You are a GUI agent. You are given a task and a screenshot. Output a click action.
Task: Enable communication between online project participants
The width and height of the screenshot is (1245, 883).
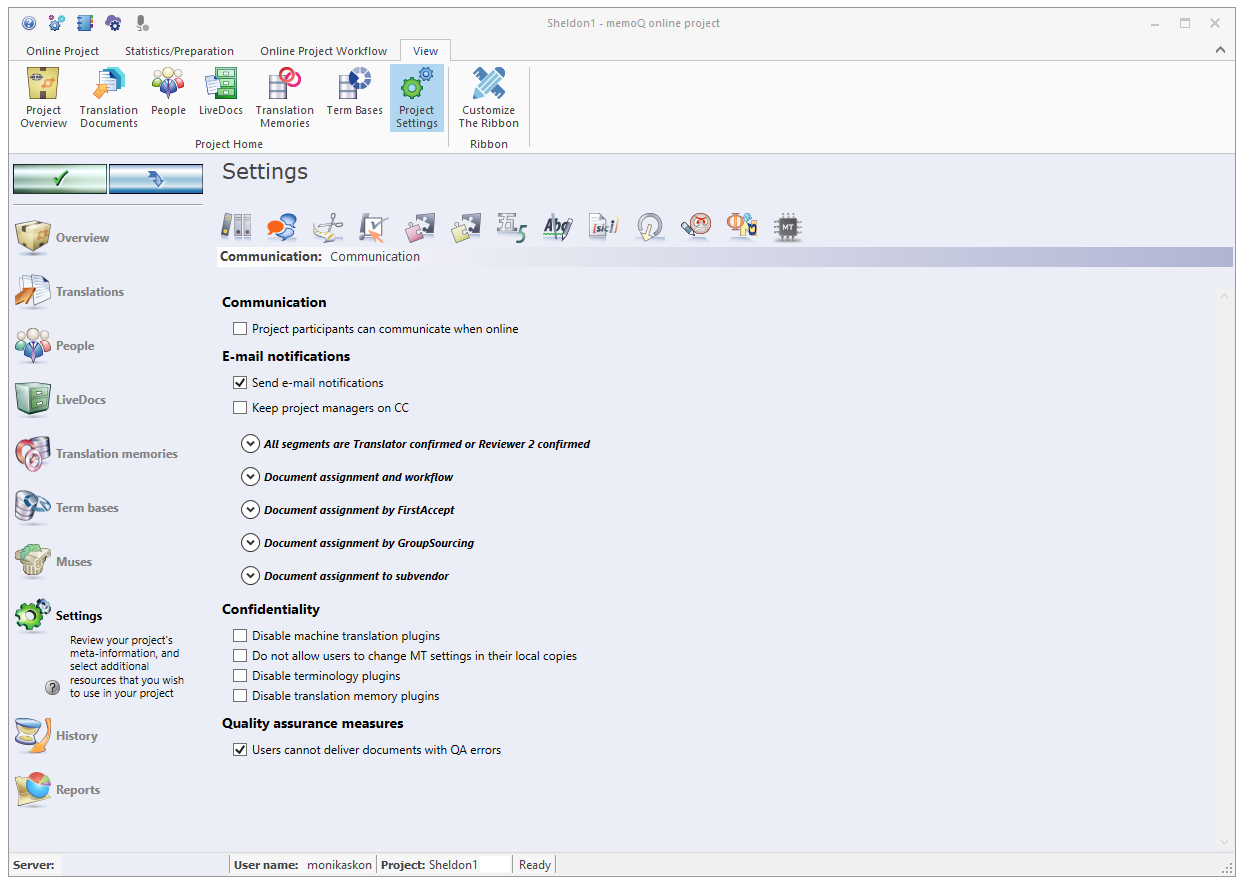(x=240, y=328)
